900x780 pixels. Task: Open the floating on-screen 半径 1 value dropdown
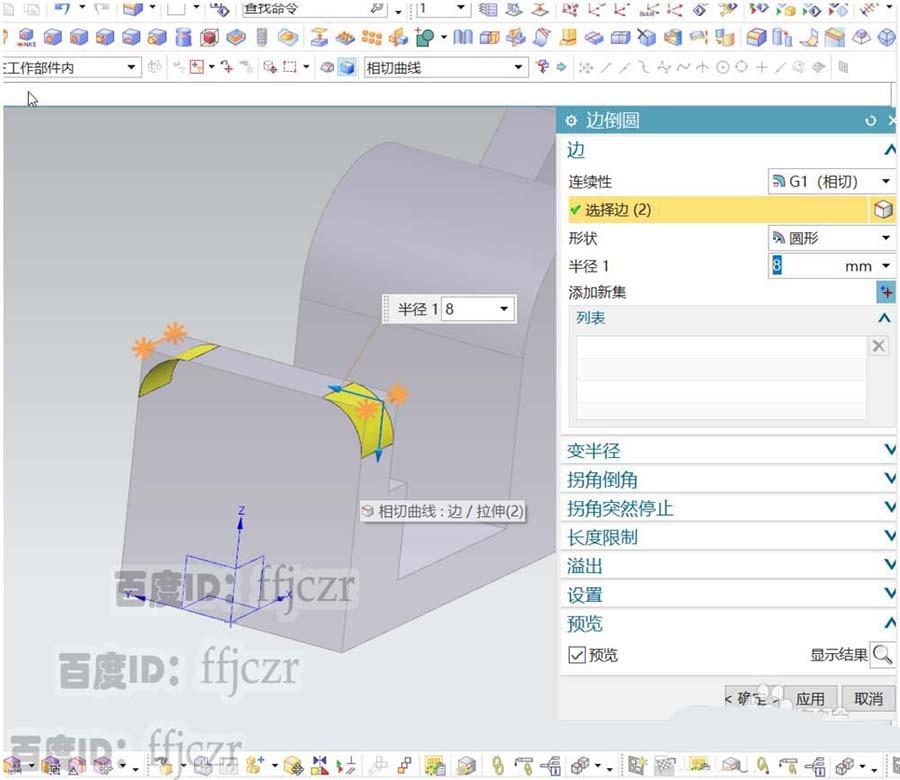(505, 309)
